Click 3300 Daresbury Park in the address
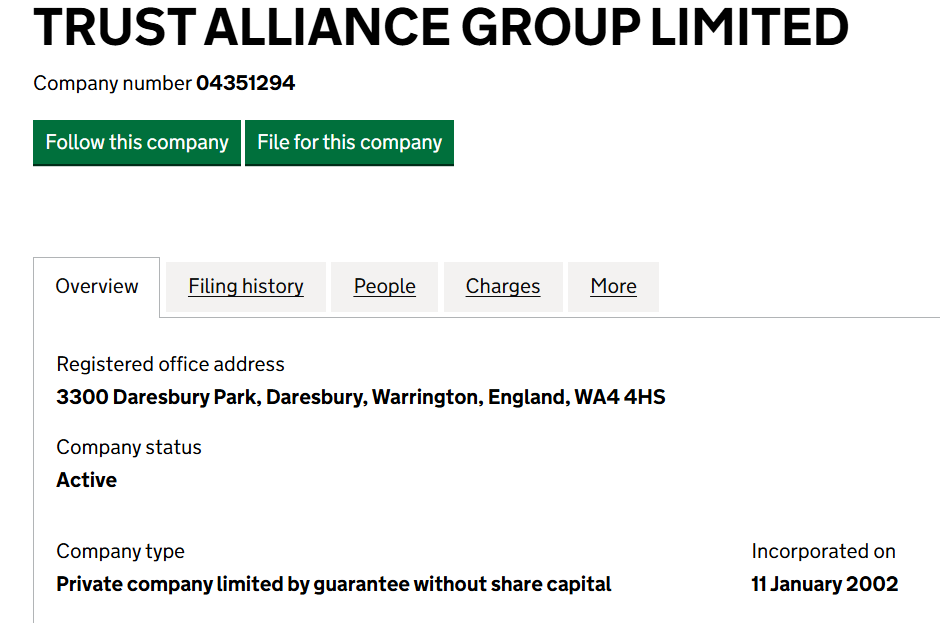940x623 pixels. click(158, 397)
